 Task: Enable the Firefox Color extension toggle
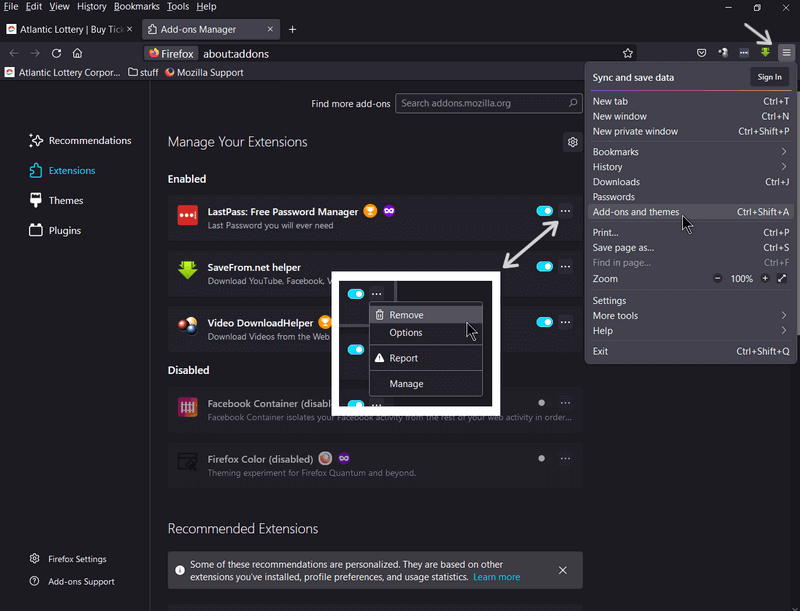(x=541, y=459)
